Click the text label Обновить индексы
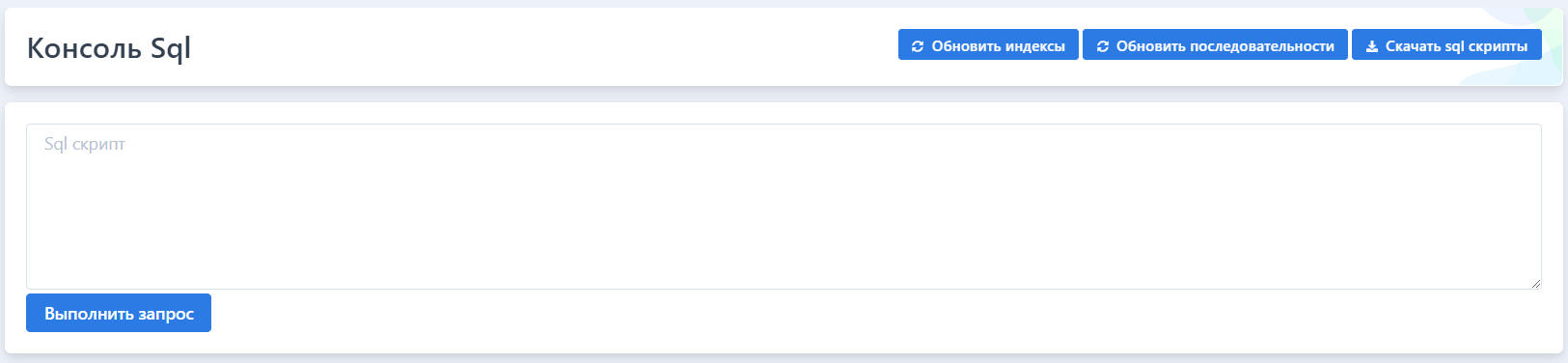Viewport: 1568px width, 363px height. pyautogui.click(x=999, y=46)
